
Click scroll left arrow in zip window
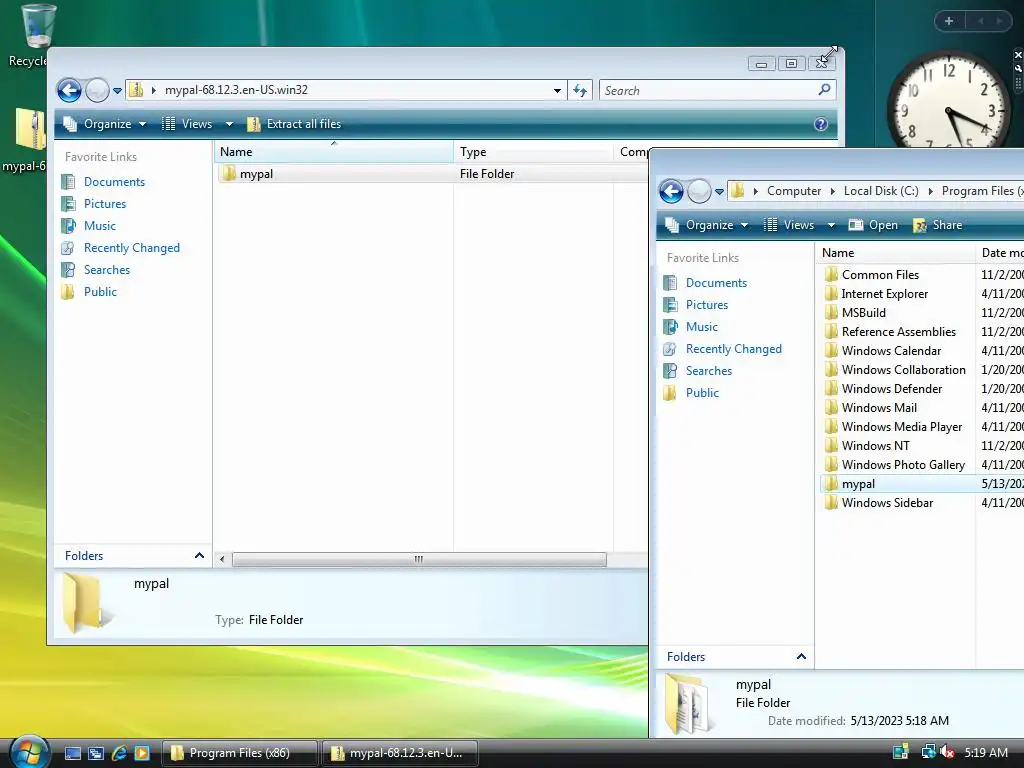tap(223, 559)
